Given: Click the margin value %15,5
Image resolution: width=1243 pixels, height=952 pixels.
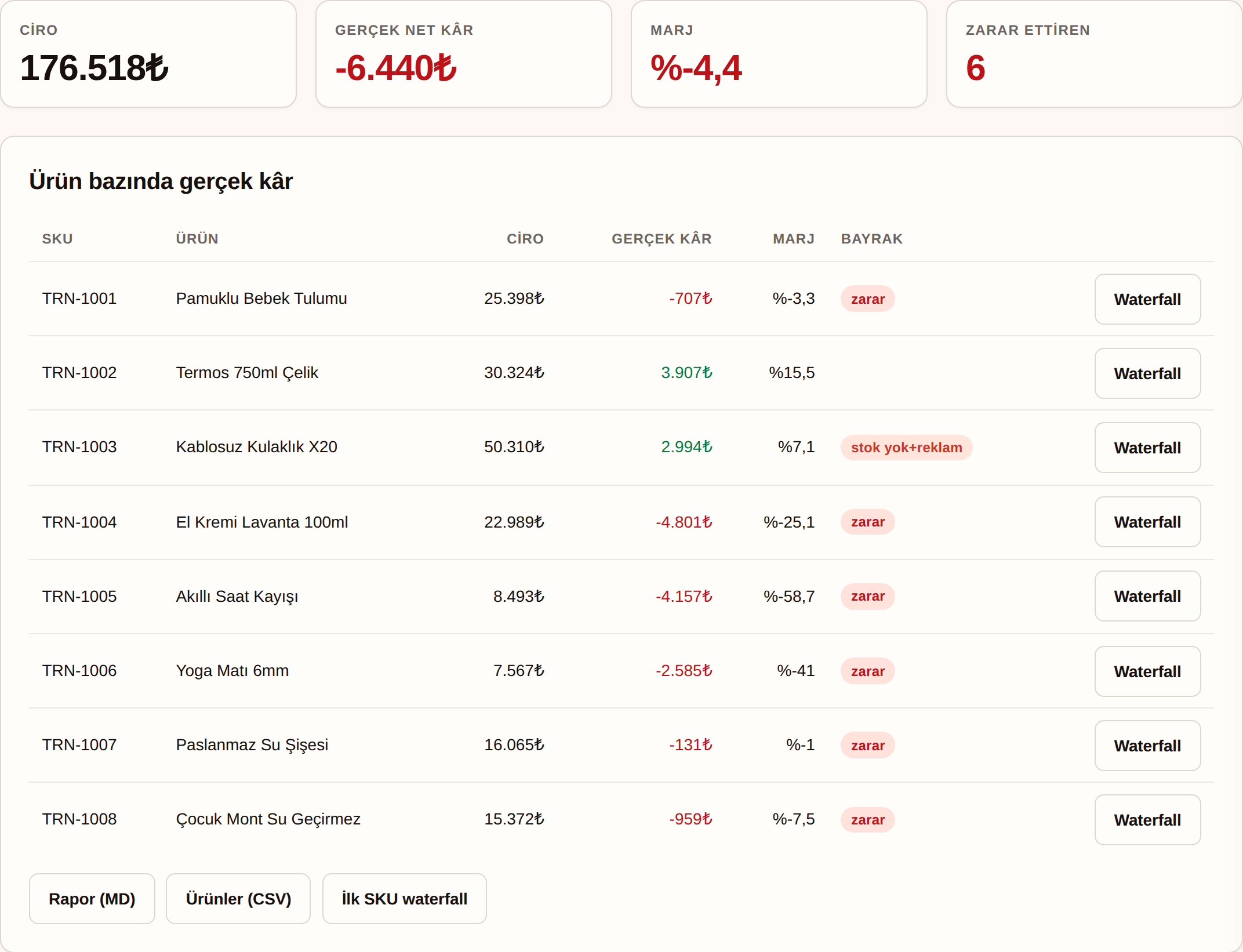Looking at the screenshot, I should coord(792,373).
